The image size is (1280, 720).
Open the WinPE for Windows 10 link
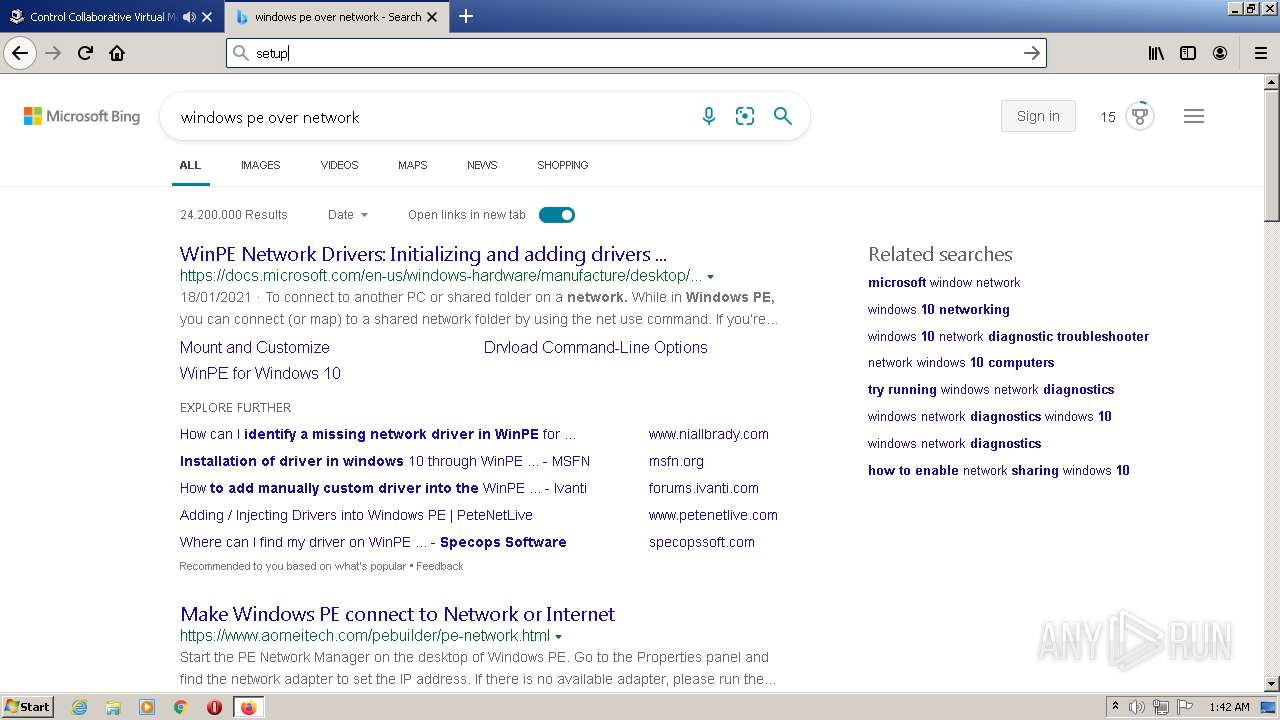[x=260, y=373]
